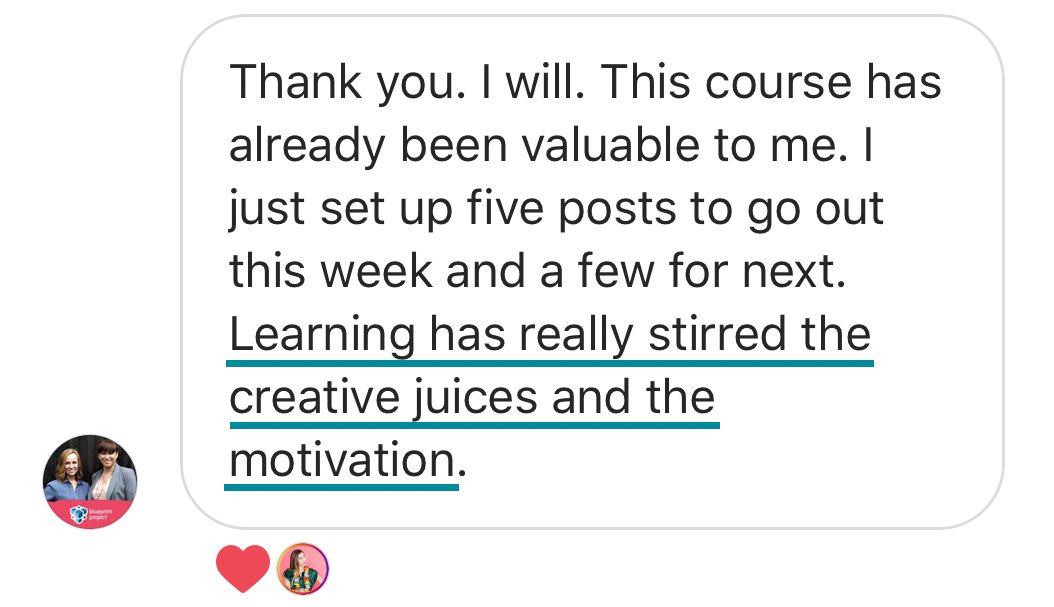Viewport: 1054px width, 607px height.
Task: Click the words "to me." in the second line
Action: coord(810,145)
